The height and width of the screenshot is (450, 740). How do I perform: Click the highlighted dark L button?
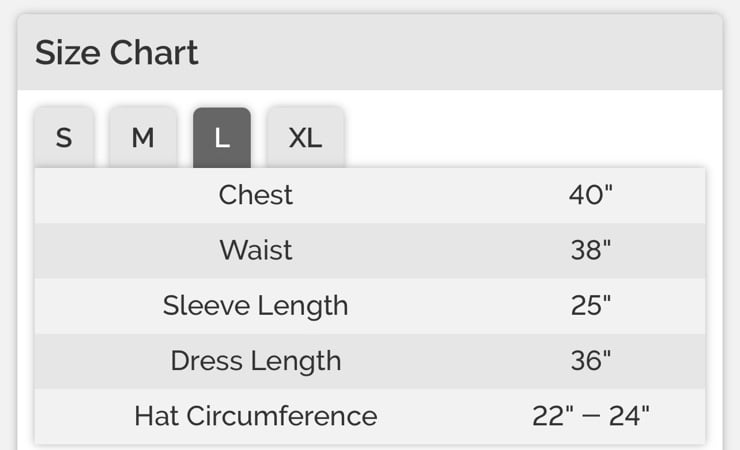[x=222, y=137]
